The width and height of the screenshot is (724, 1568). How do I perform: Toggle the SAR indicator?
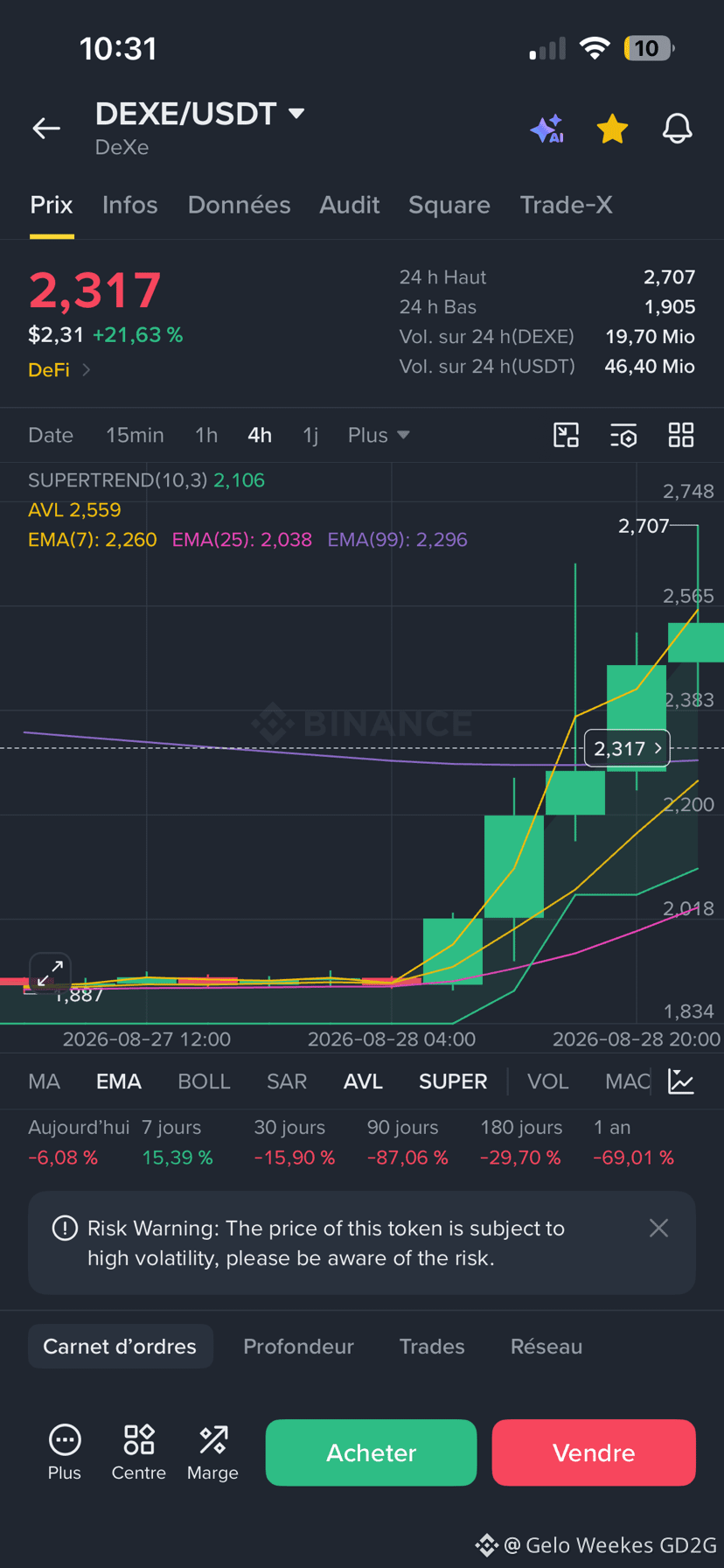(x=287, y=1081)
